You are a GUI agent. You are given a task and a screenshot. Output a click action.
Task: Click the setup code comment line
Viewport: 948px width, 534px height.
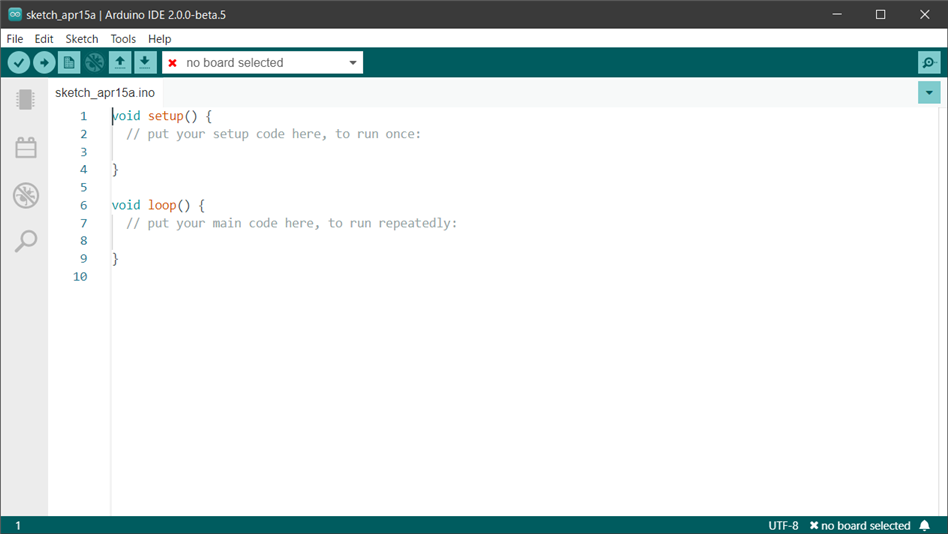[273, 134]
